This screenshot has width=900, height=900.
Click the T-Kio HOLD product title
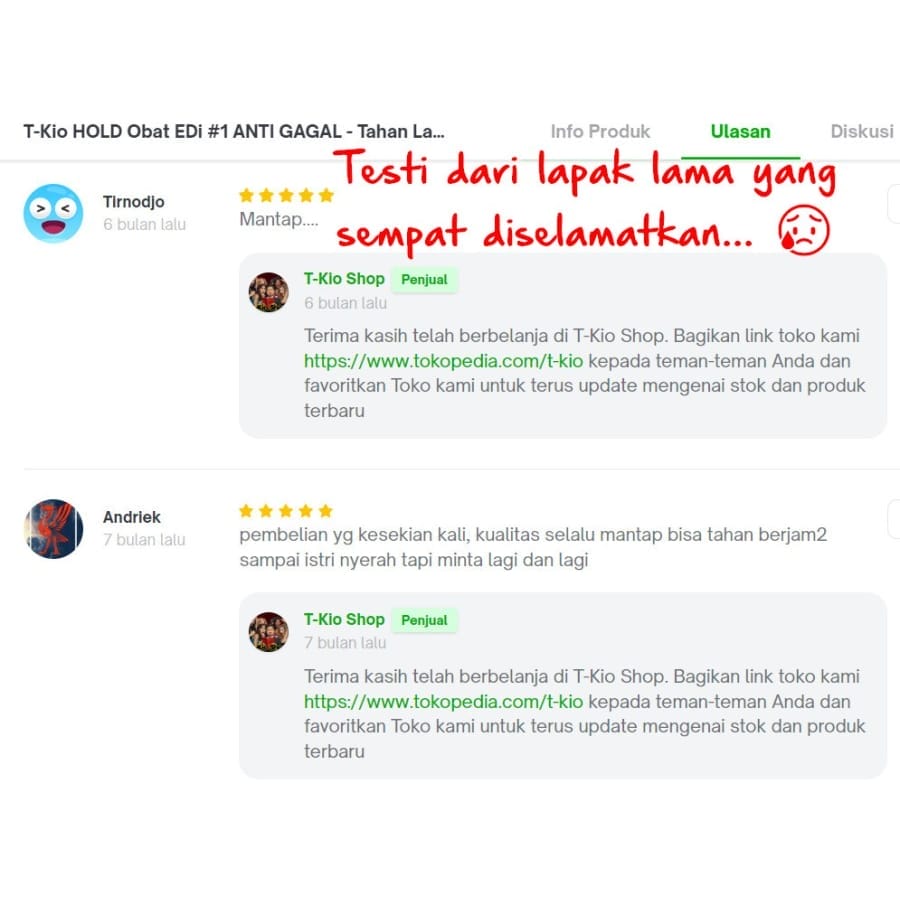pyautogui.click(x=234, y=131)
